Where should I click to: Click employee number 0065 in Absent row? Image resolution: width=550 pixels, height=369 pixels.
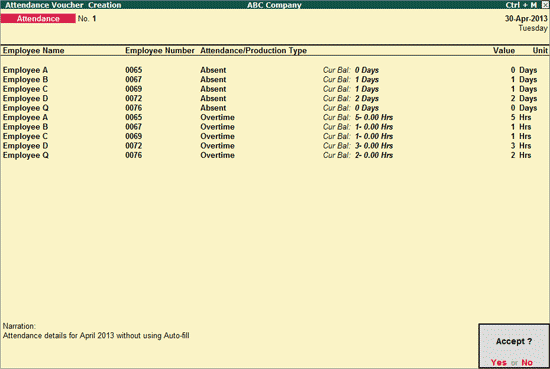pyautogui.click(x=134, y=70)
